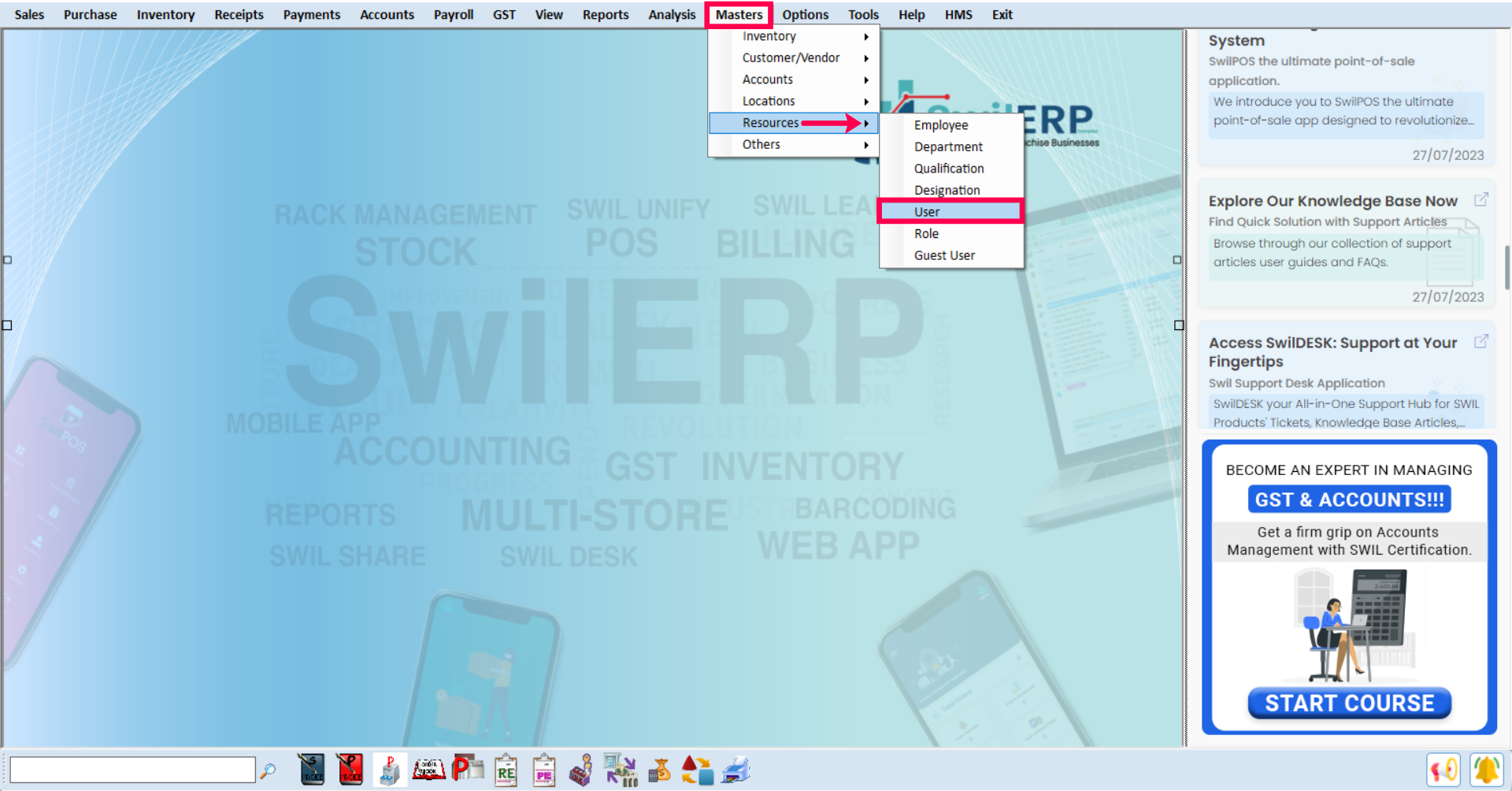Expand the Locations submenu
The height and width of the screenshot is (791, 1512).
(794, 102)
